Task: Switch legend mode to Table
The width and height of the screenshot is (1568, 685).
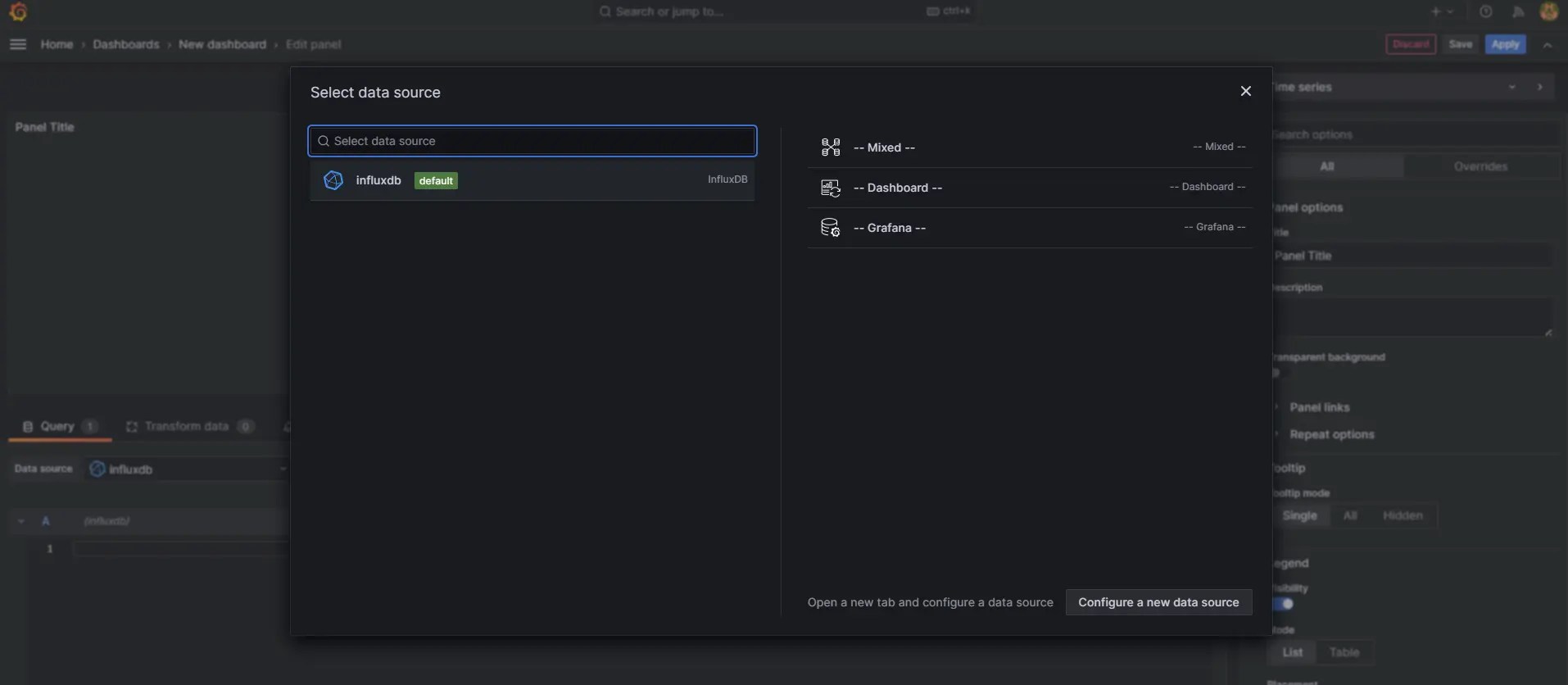Action: 1344,652
